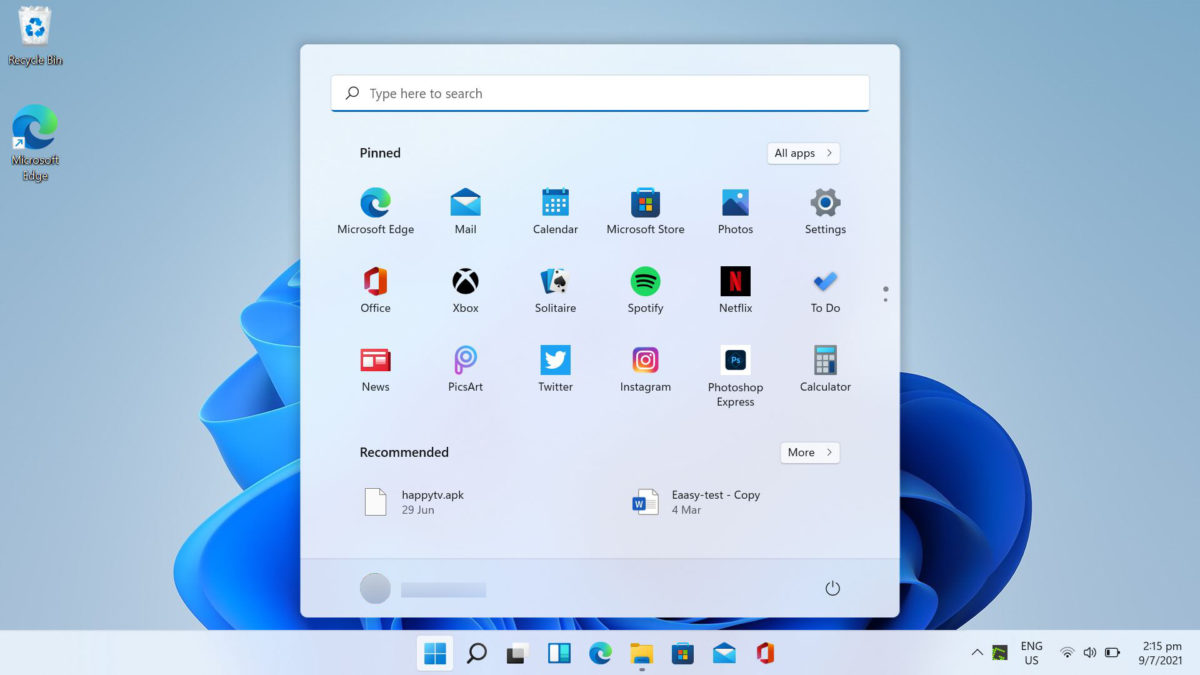1200x675 pixels.
Task: Switch keyboard language via ENG US indicator
Action: coord(1030,652)
